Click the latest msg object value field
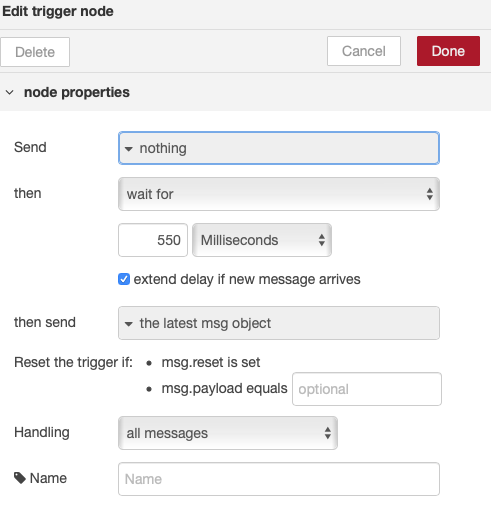Screen dimensions: 491x522 279,323
